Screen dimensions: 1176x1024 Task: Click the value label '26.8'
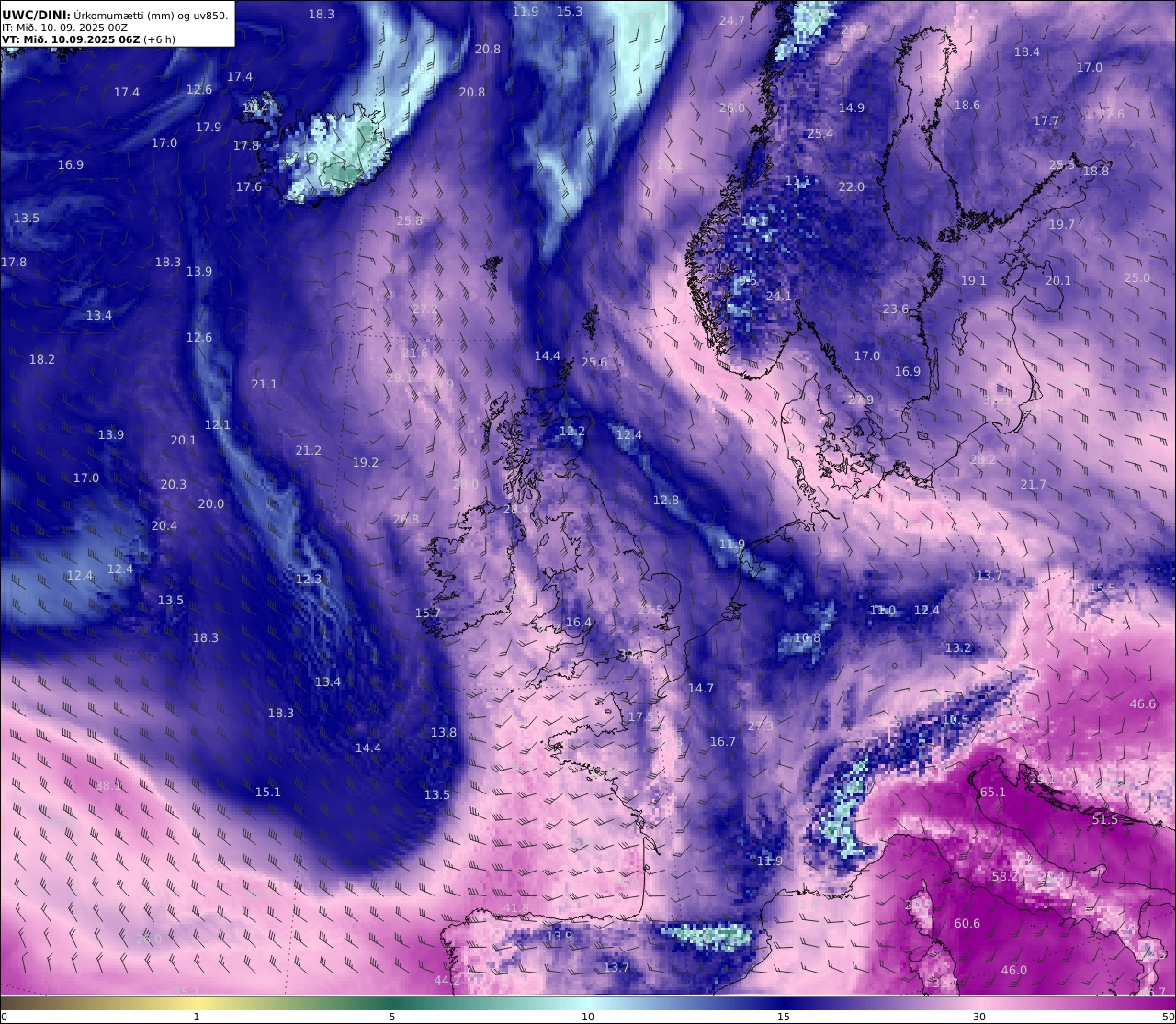click(406, 519)
